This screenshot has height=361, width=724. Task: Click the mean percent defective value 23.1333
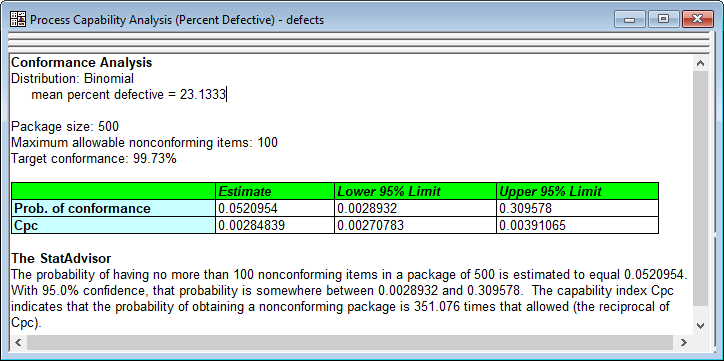(x=203, y=95)
